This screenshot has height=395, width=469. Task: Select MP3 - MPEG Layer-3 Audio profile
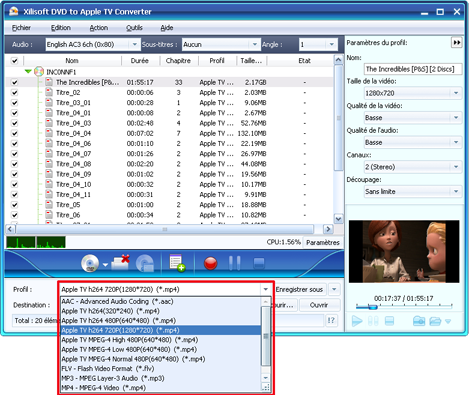coord(161,378)
